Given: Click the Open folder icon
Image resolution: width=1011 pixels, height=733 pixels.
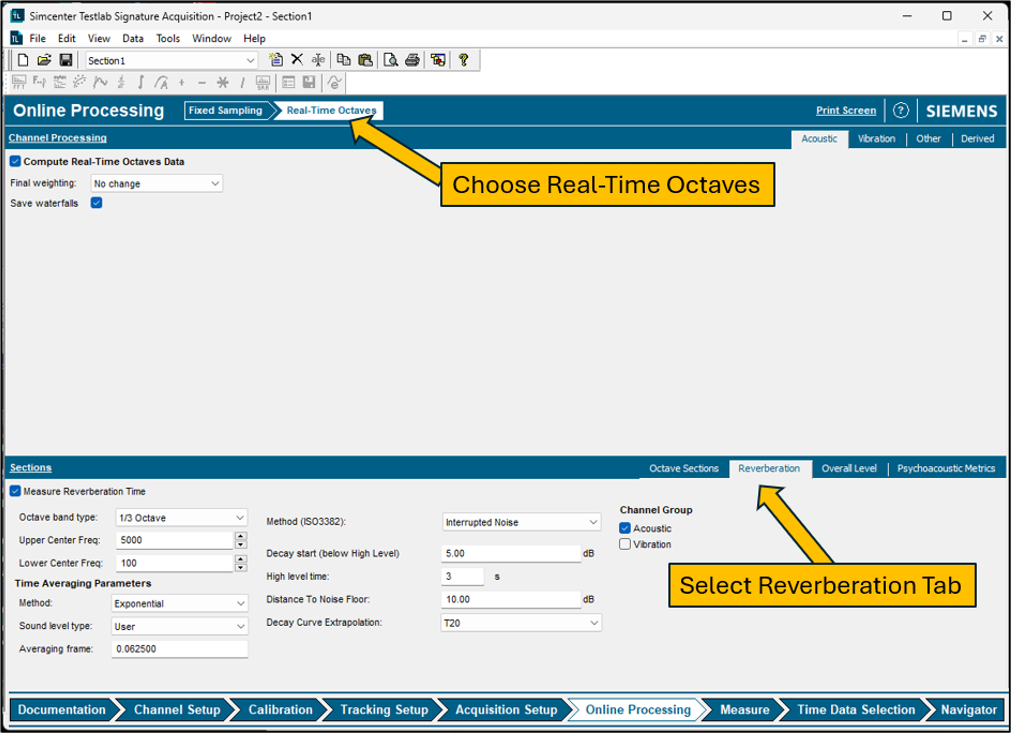Looking at the screenshot, I should (x=44, y=60).
